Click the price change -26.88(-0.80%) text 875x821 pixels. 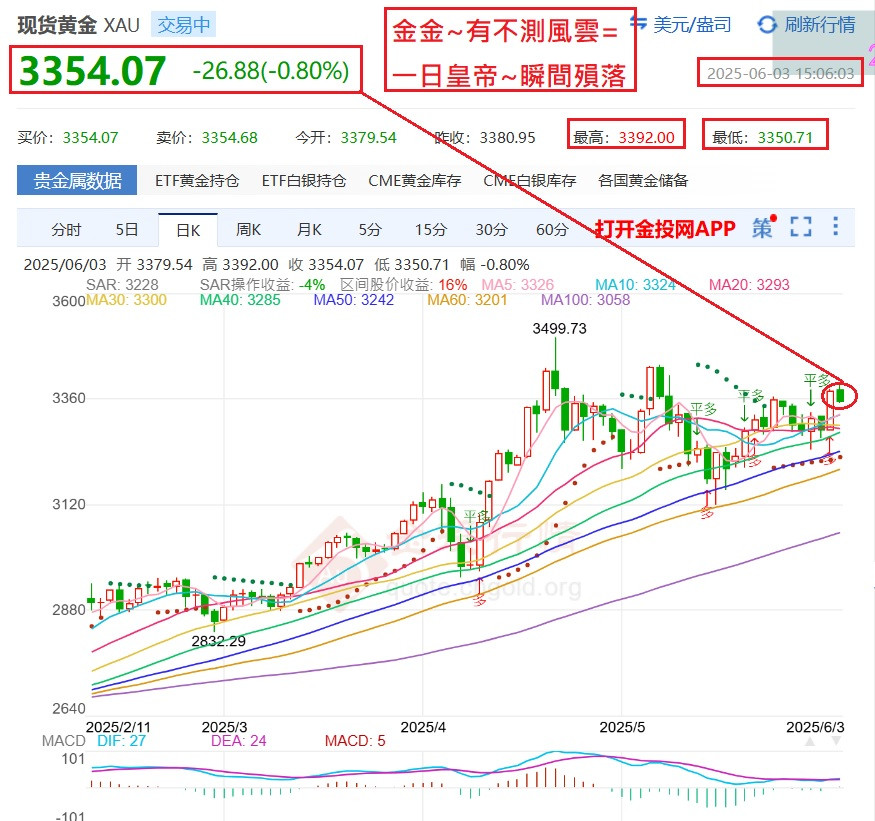(271, 71)
